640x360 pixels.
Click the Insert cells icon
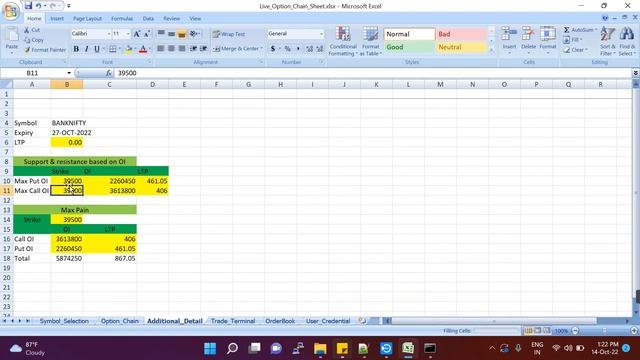[509, 34]
